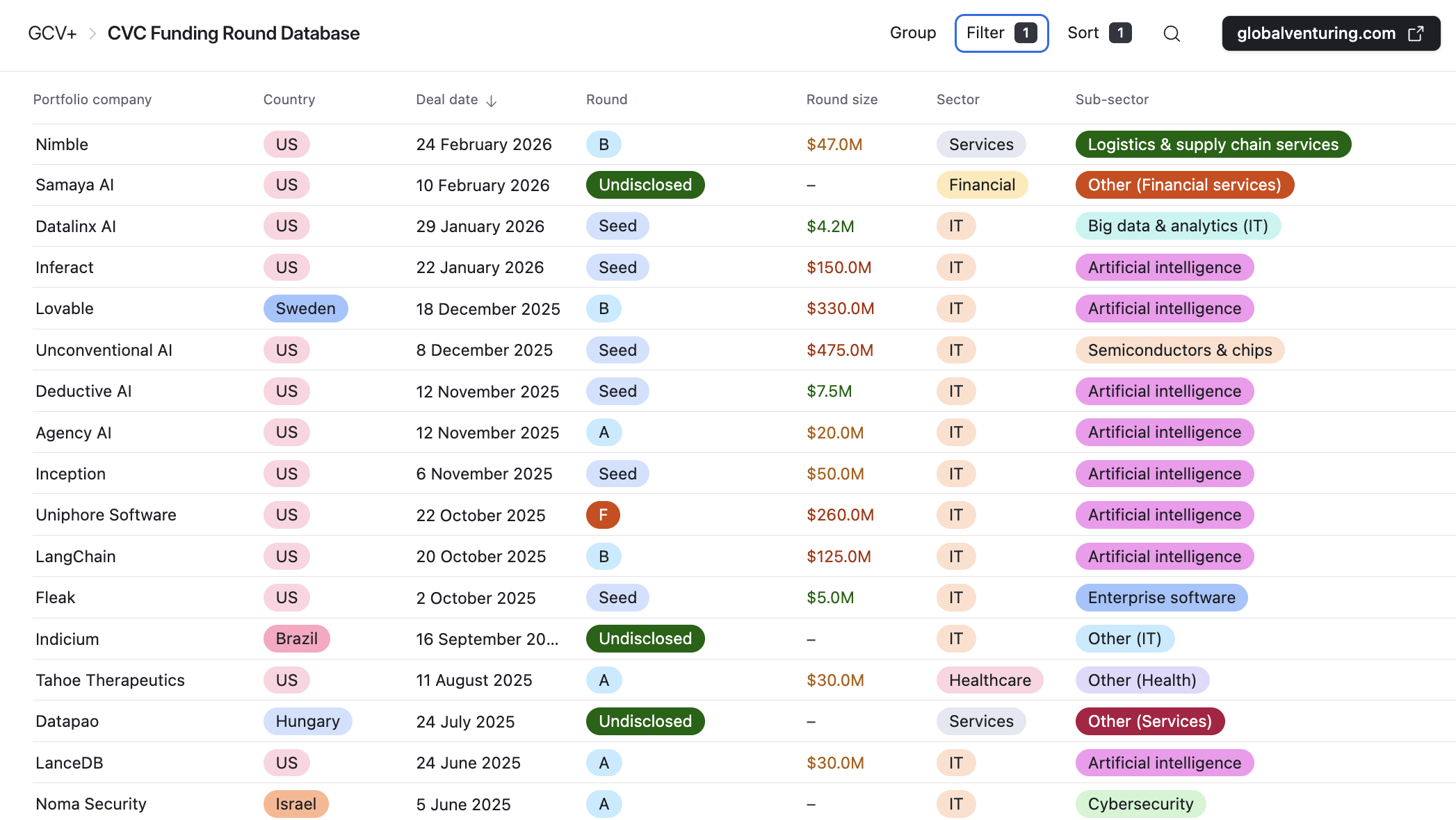Click Undisclosed badge in Samaya AI row
The width and height of the screenshot is (1456, 820).
tap(645, 185)
